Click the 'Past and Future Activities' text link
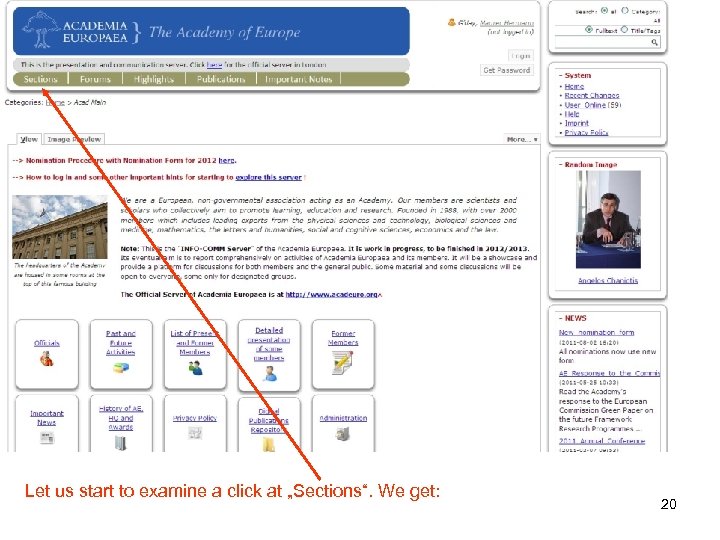 point(120,343)
